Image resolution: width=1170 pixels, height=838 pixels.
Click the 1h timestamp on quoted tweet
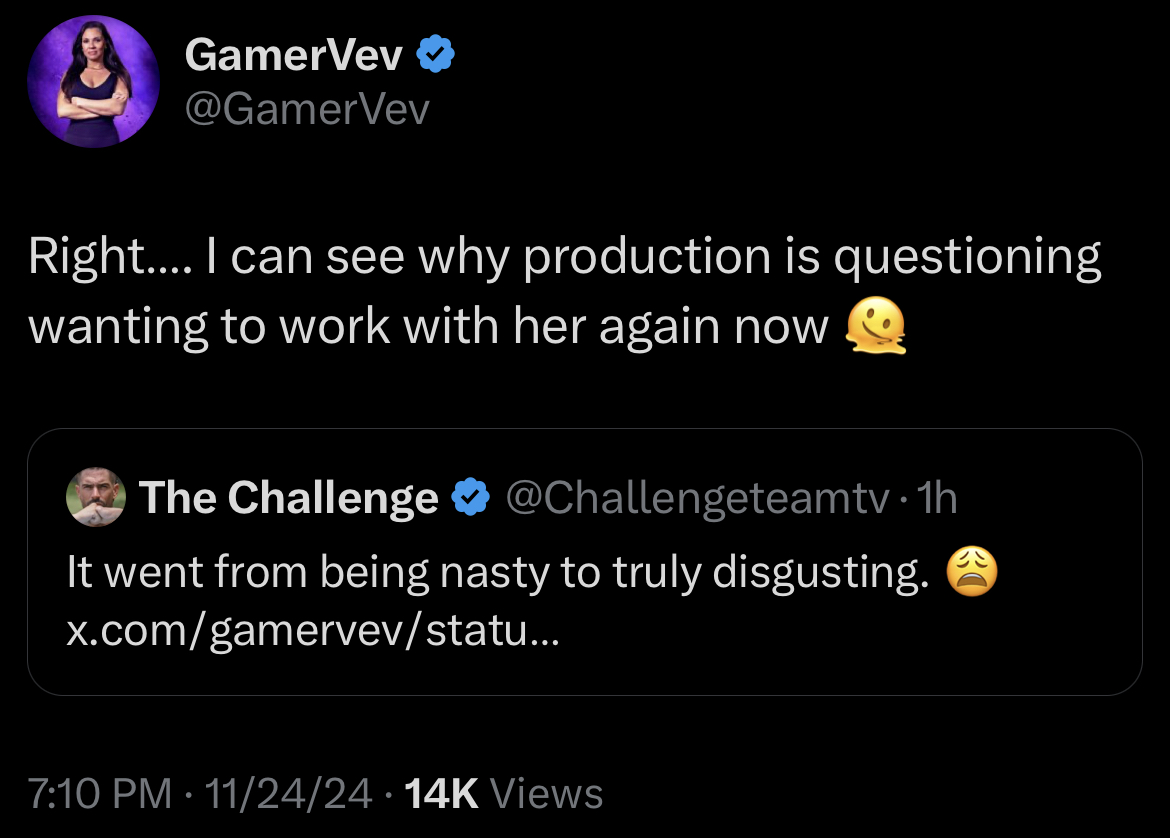(x=936, y=497)
